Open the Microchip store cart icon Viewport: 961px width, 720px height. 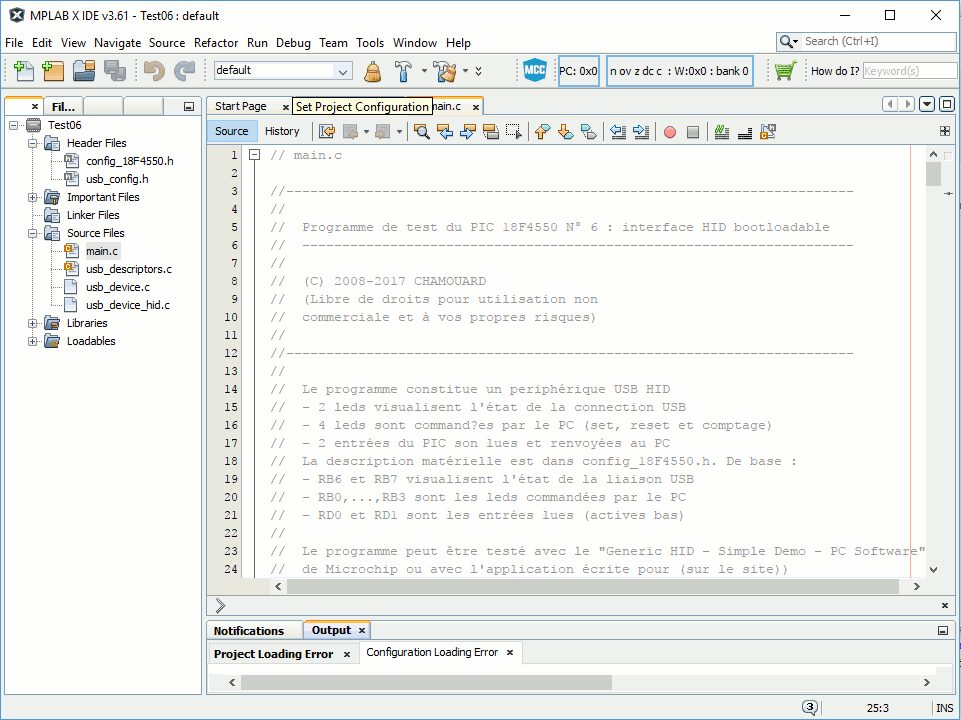click(785, 71)
